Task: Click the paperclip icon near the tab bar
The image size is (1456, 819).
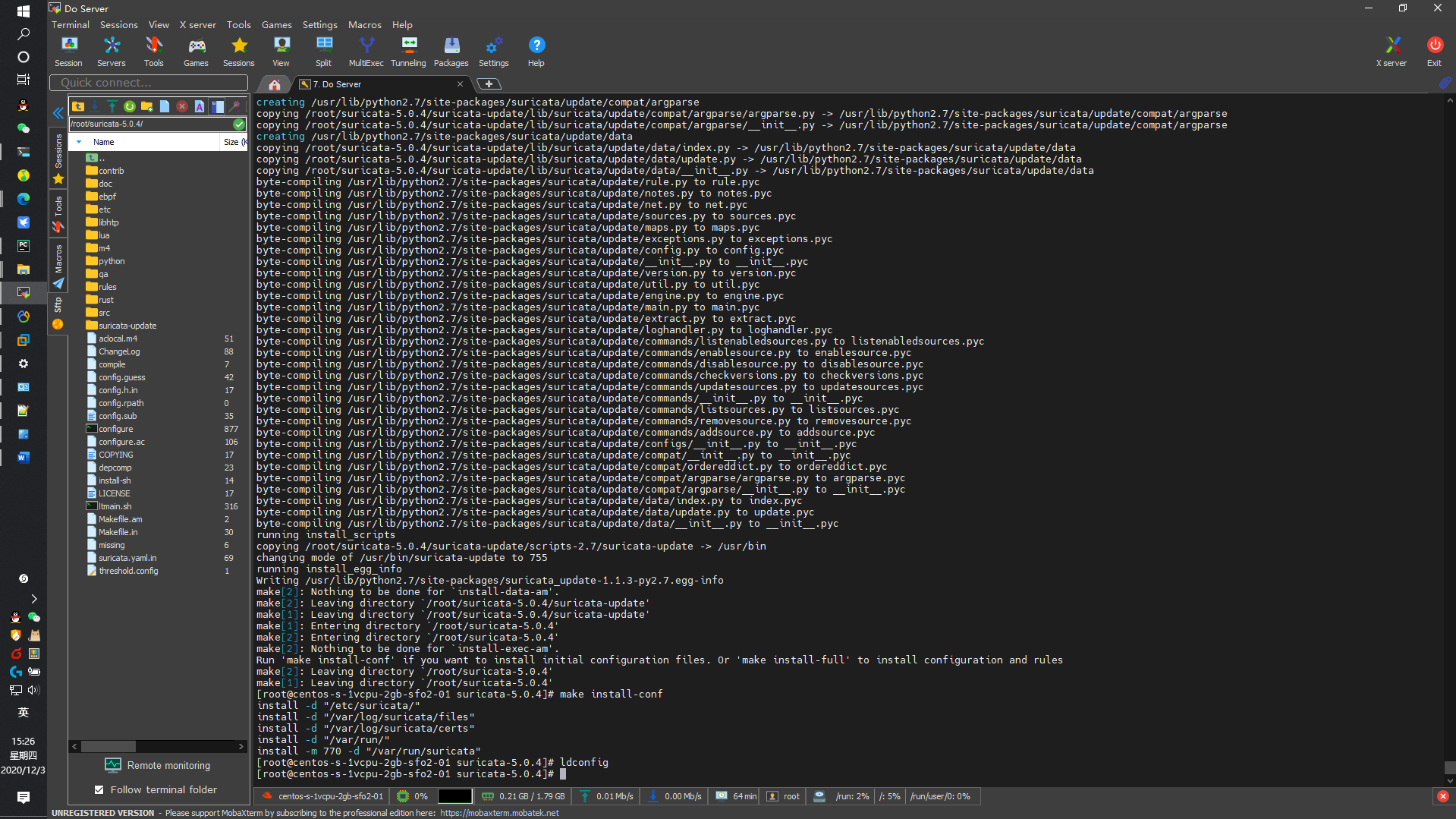Action: click(1445, 83)
